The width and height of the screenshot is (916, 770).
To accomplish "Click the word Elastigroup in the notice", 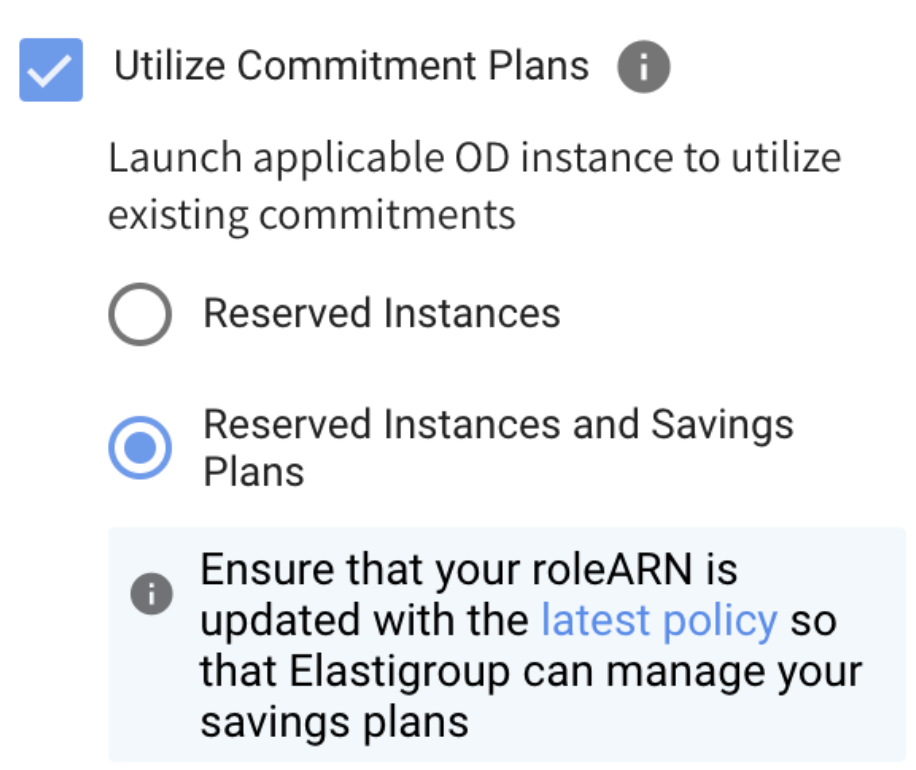I will (422, 671).
